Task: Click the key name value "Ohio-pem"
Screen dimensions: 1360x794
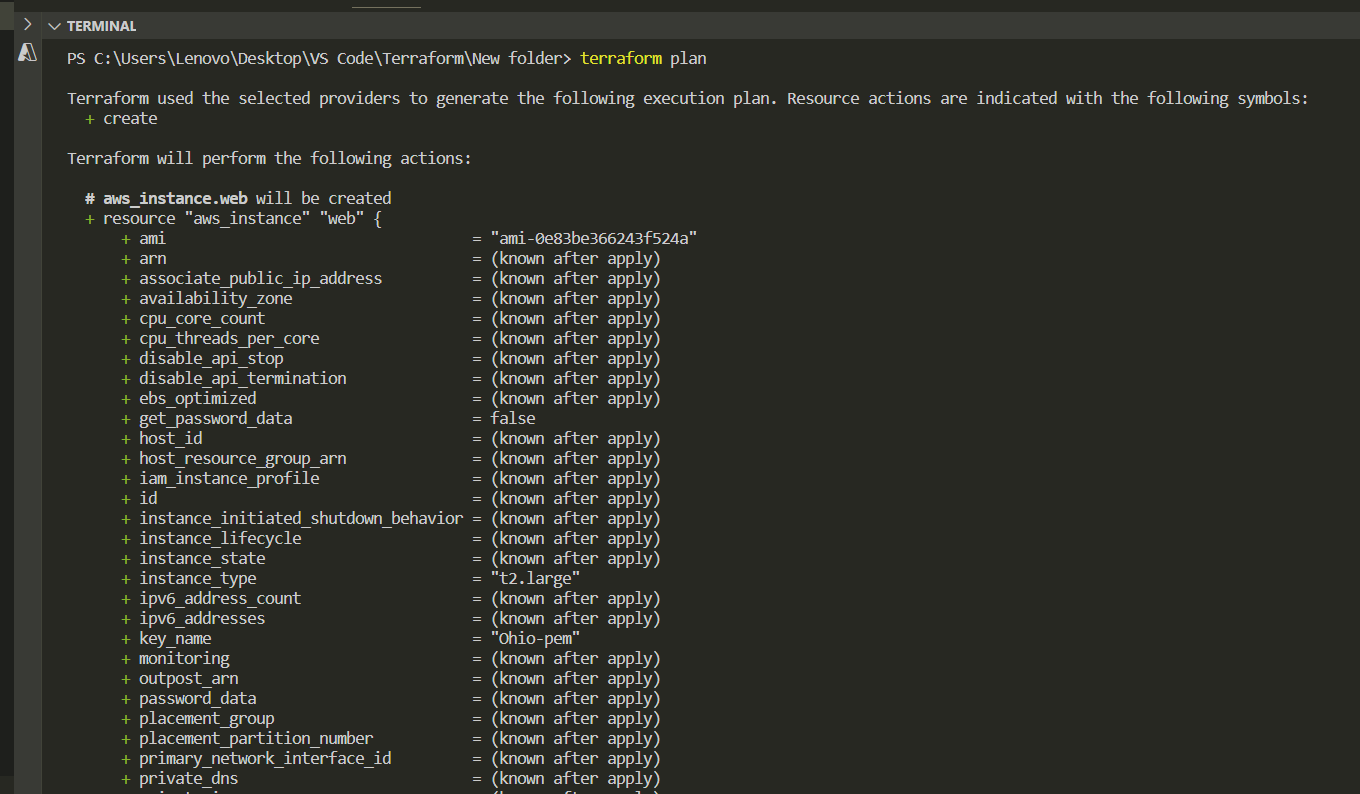Action: [535, 638]
